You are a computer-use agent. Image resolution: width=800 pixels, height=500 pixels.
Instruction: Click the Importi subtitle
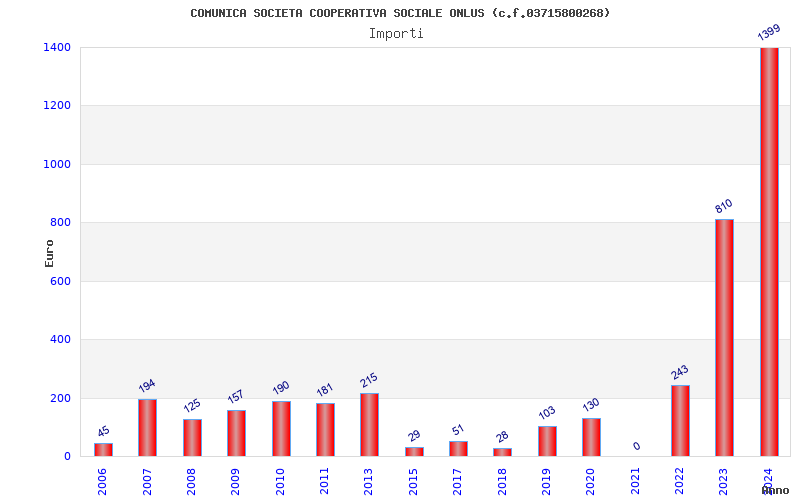tap(396, 34)
